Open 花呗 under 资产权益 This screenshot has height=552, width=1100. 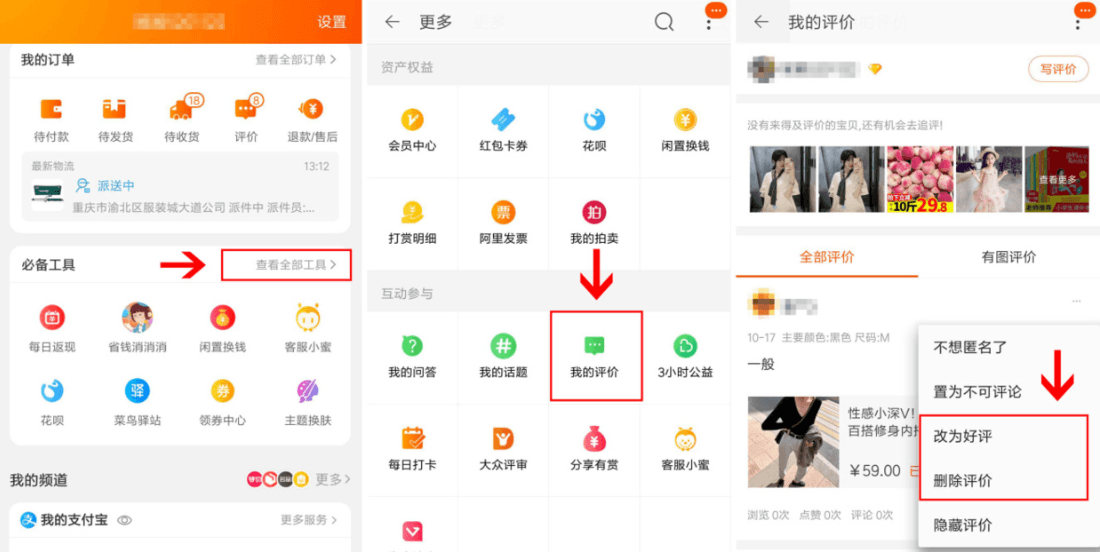594,121
